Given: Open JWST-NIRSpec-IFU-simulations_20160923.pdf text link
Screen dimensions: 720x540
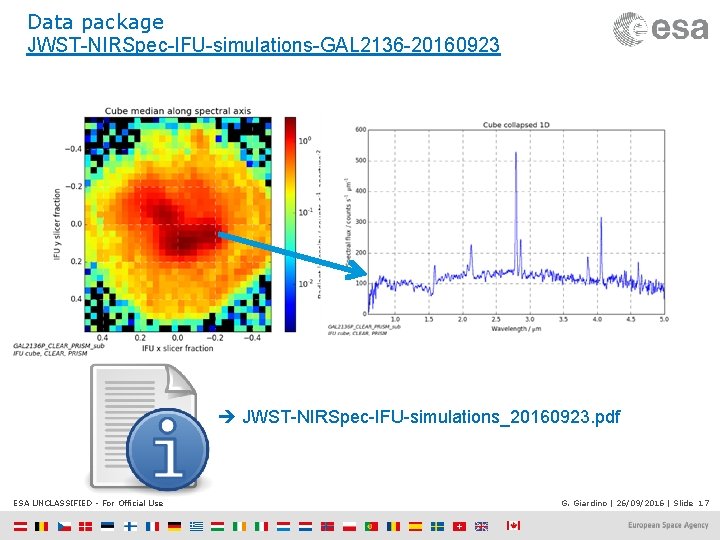Looking at the screenshot, I should (431, 416).
